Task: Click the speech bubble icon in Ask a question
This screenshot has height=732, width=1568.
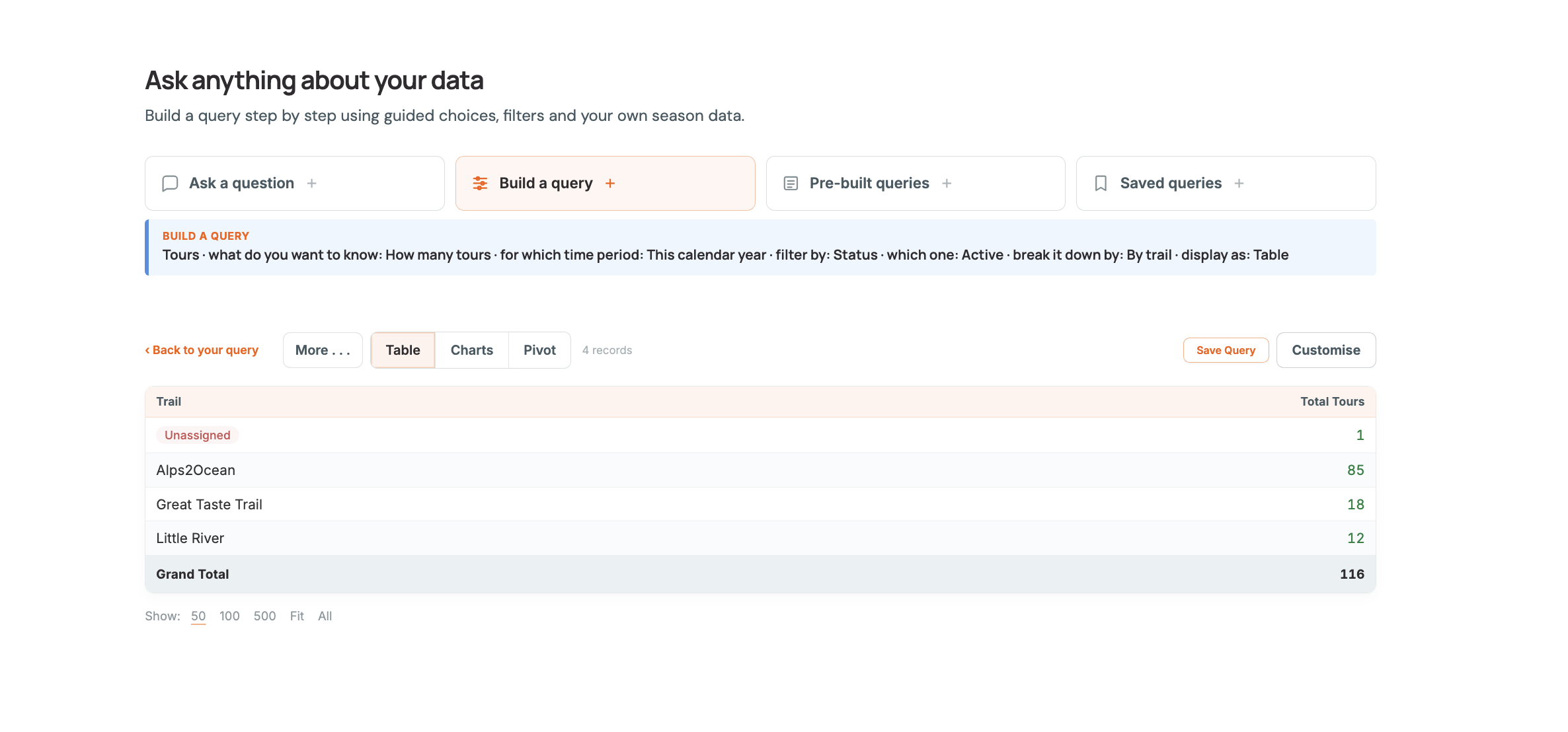Action: tap(170, 183)
